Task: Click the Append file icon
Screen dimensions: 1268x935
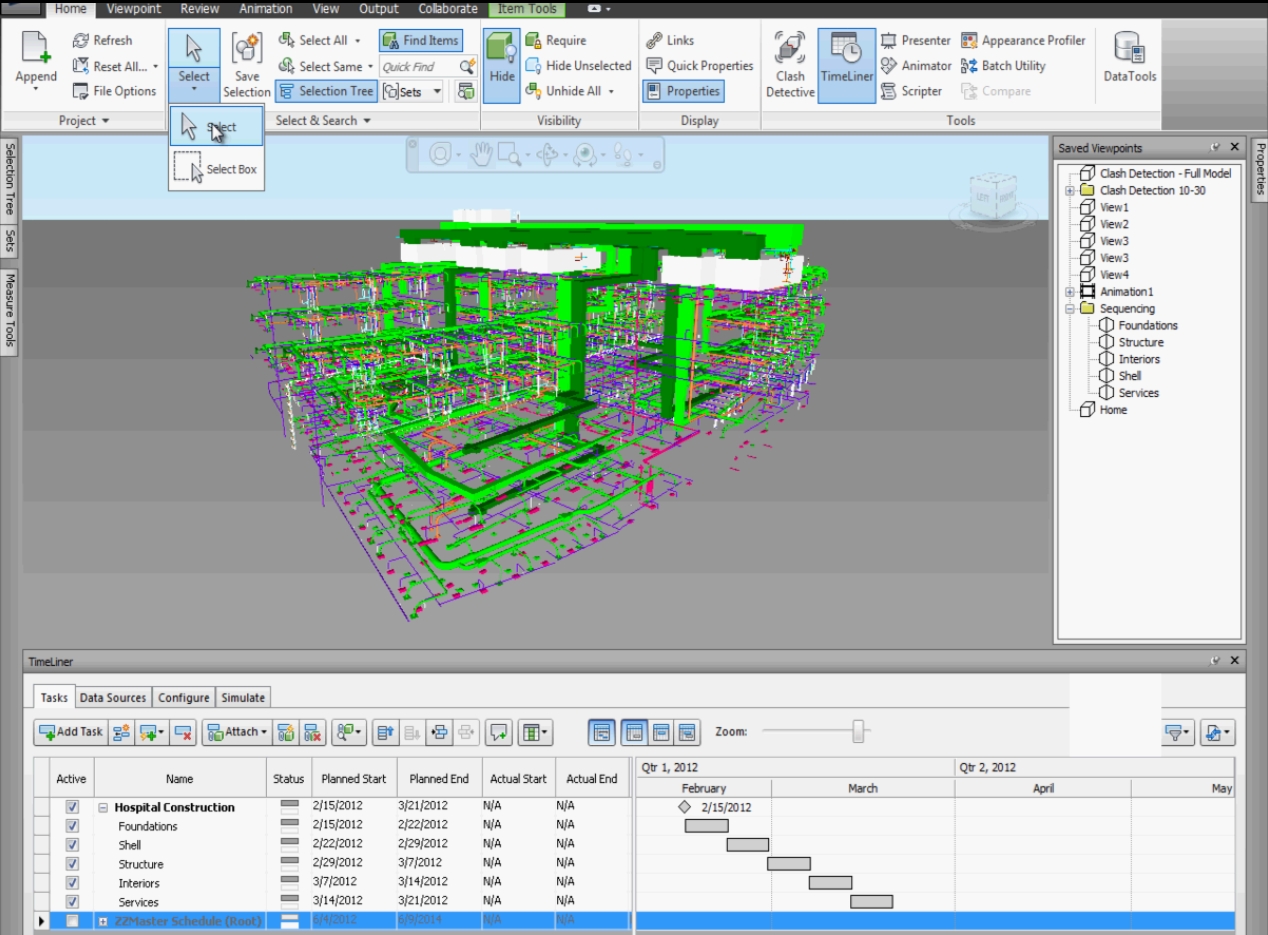Action: 36,50
